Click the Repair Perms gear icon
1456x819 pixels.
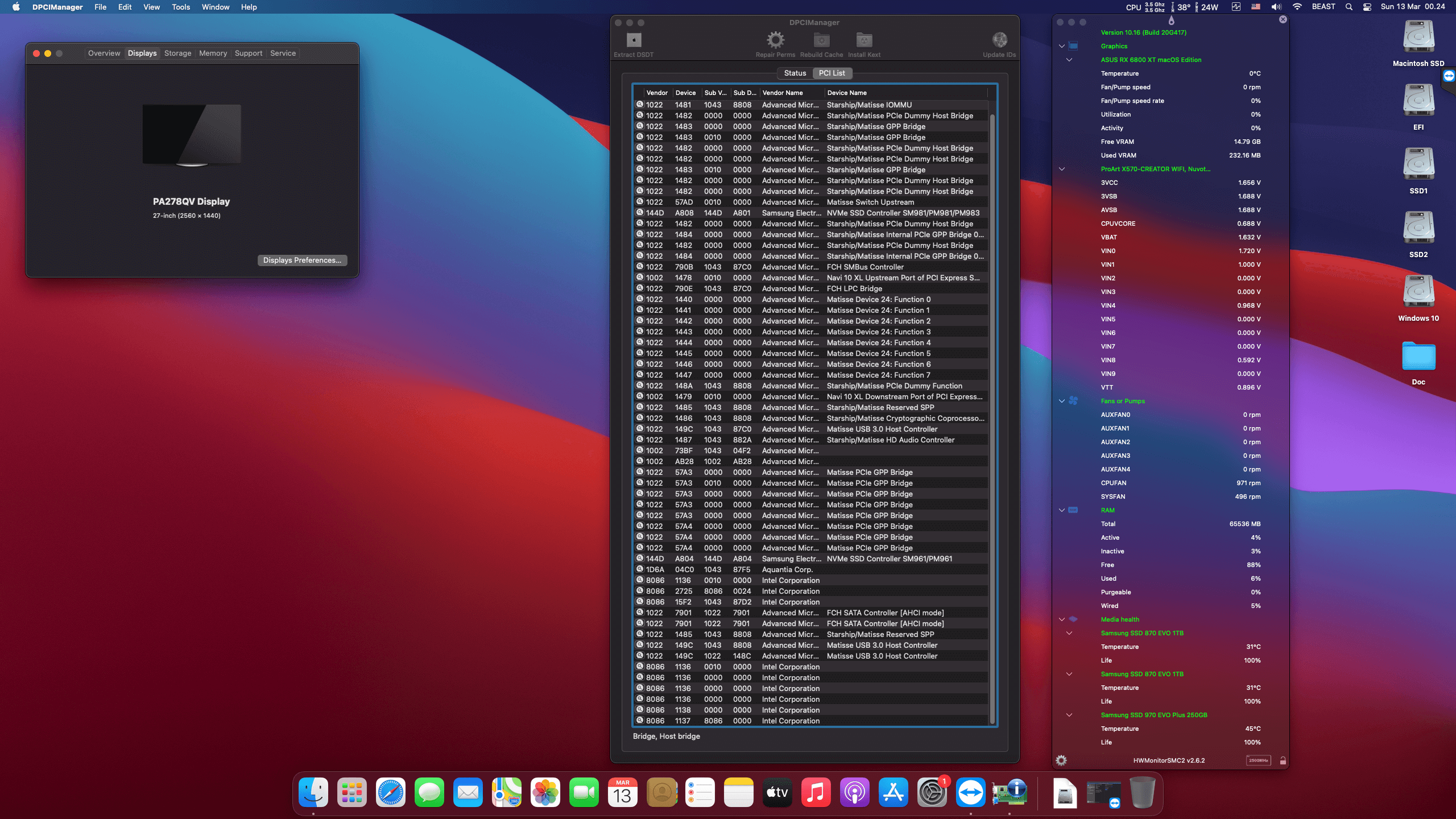pyautogui.click(x=775, y=40)
